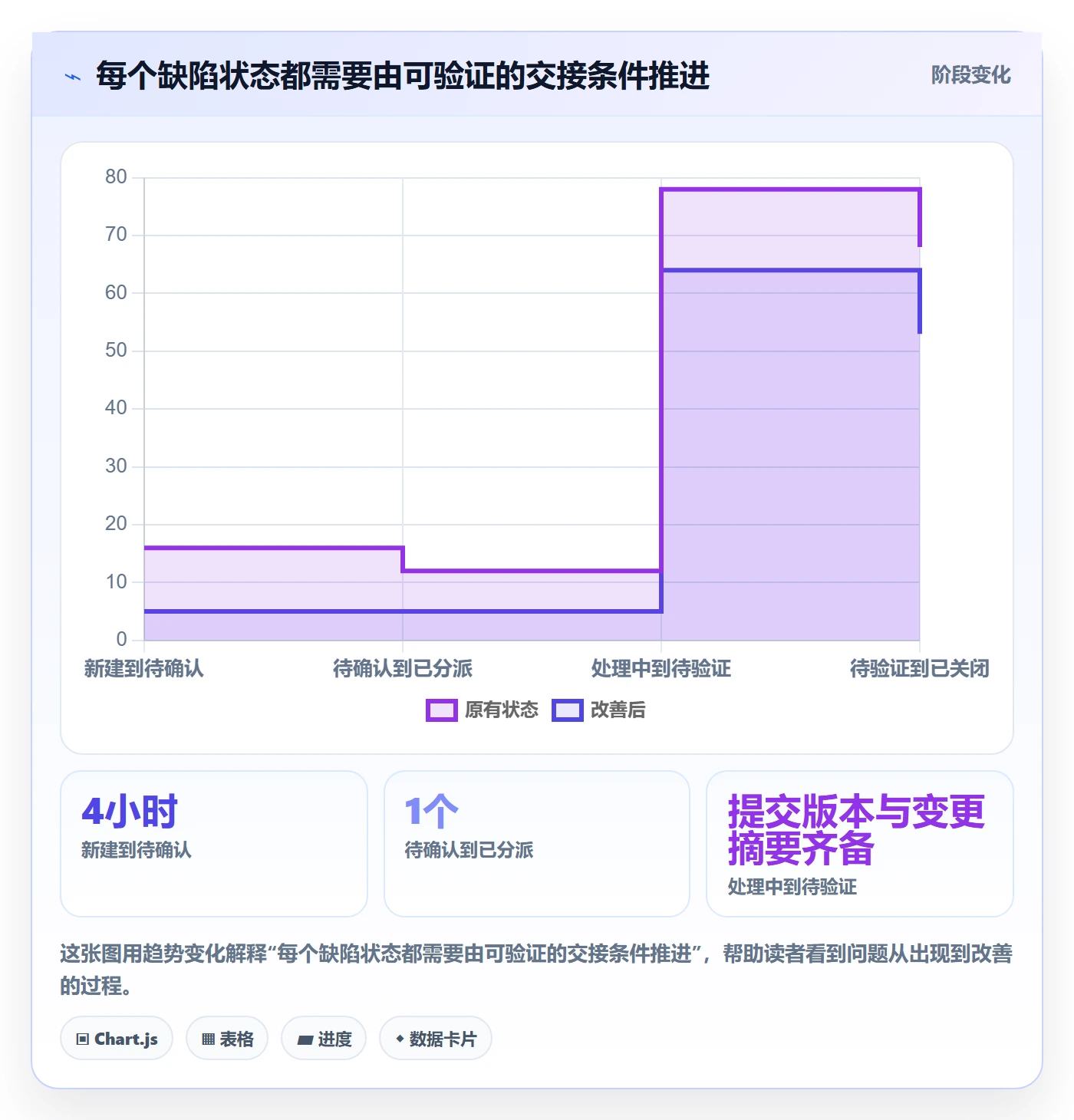The width and height of the screenshot is (1074, 1120).
Task: Select the 表格 tag chip
Action: click(x=227, y=1039)
